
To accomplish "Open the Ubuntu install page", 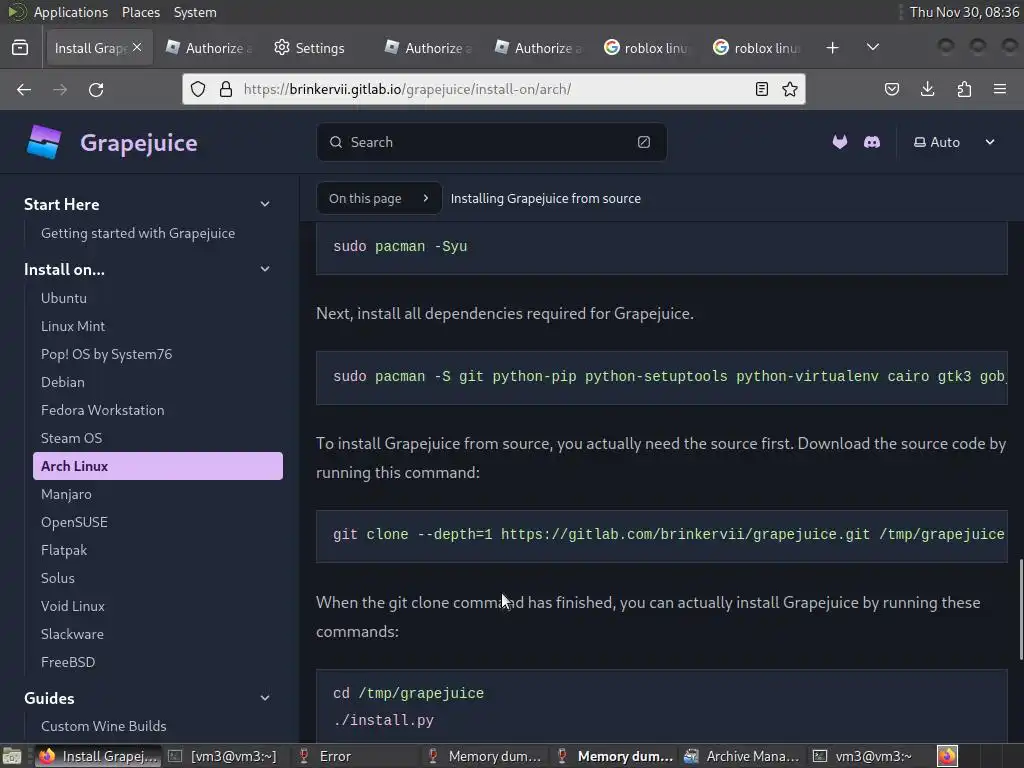I will pyautogui.click(x=63, y=298).
